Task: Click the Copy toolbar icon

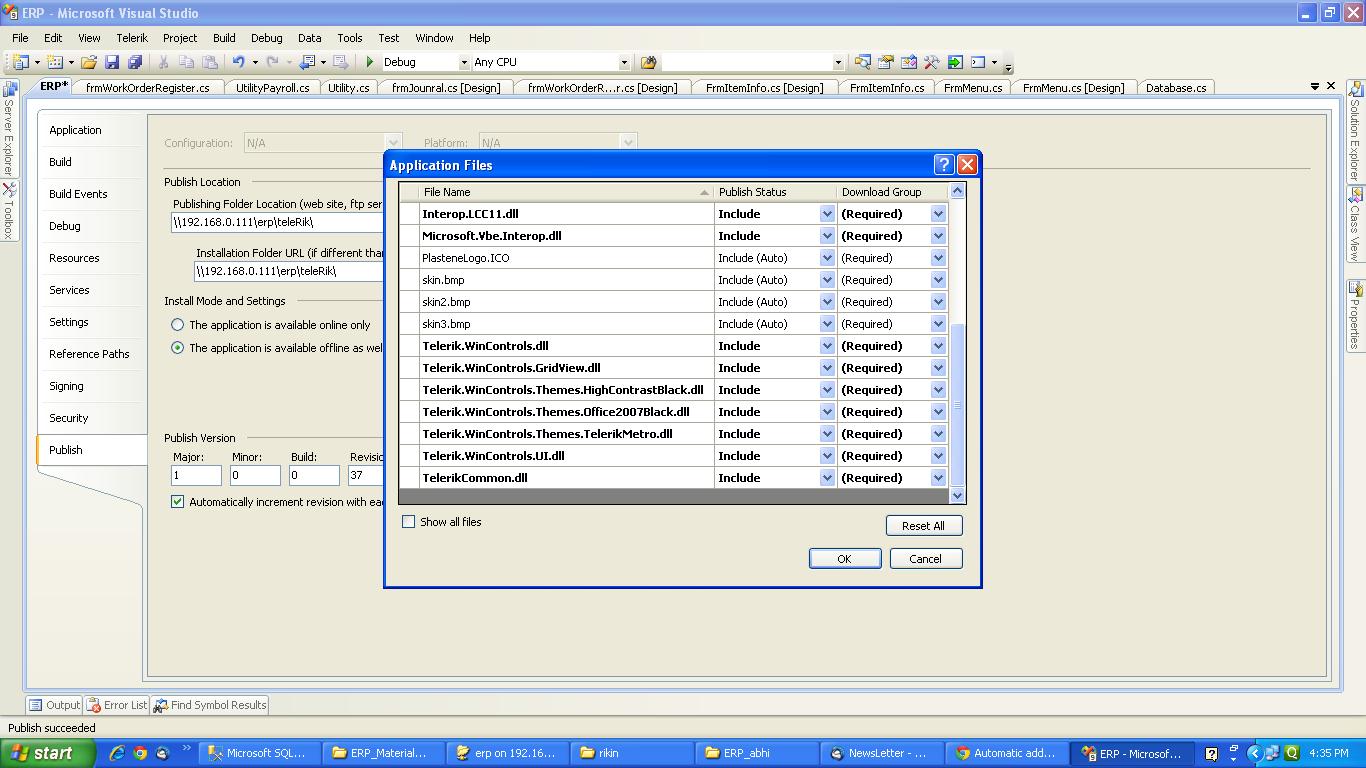Action: 186,62
